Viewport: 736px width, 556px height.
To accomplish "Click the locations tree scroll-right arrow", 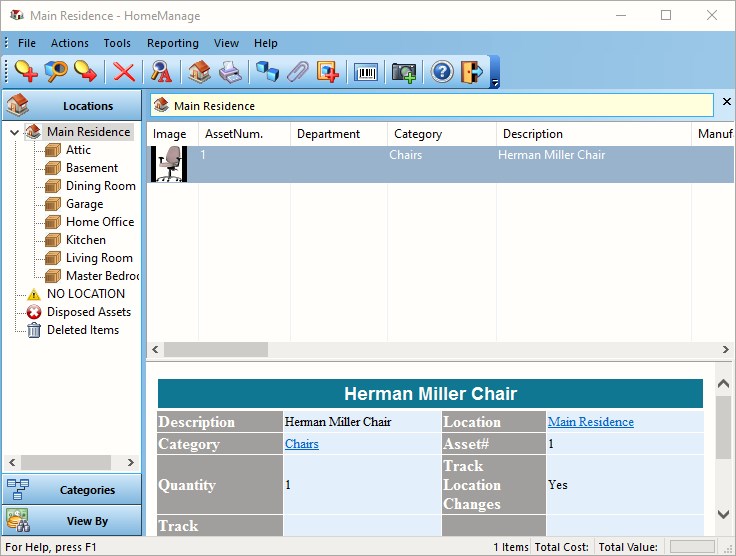I will (131, 463).
